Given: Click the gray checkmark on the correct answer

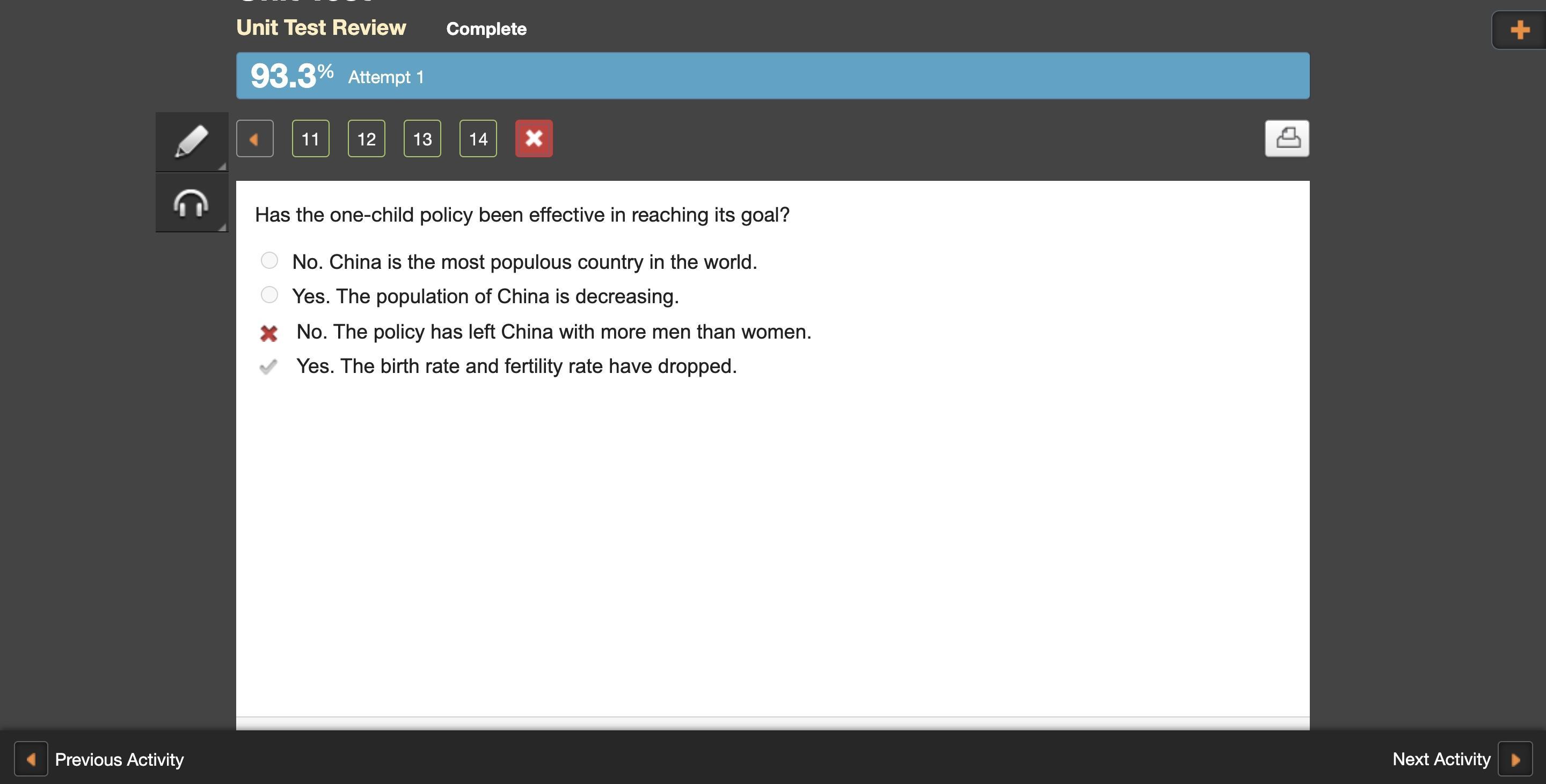Looking at the screenshot, I should tap(268, 367).
